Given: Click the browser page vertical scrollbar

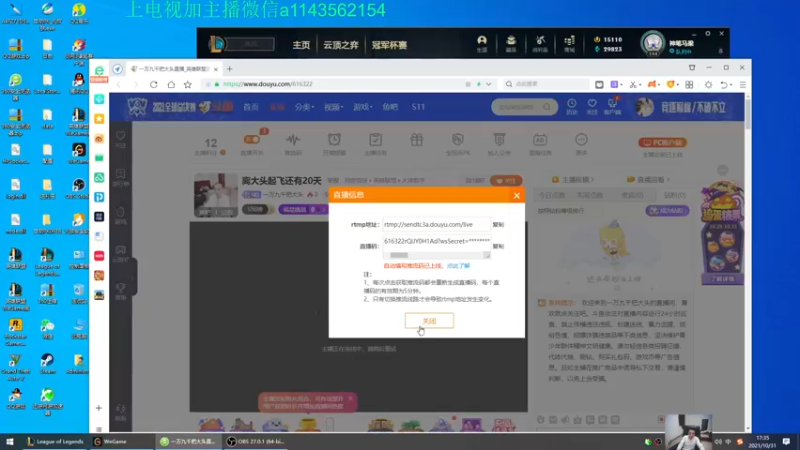Looking at the screenshot, I should (x=748, y=112).
